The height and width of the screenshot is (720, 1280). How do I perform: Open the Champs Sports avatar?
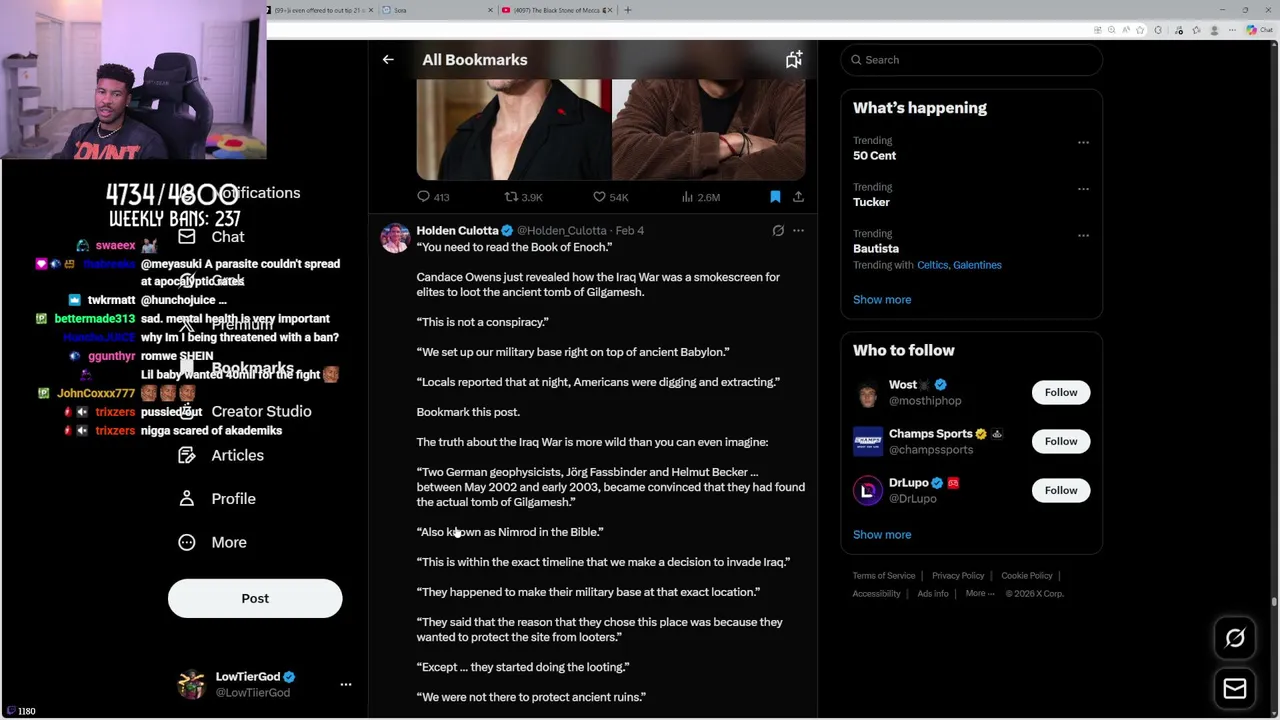tap(868, 441)
